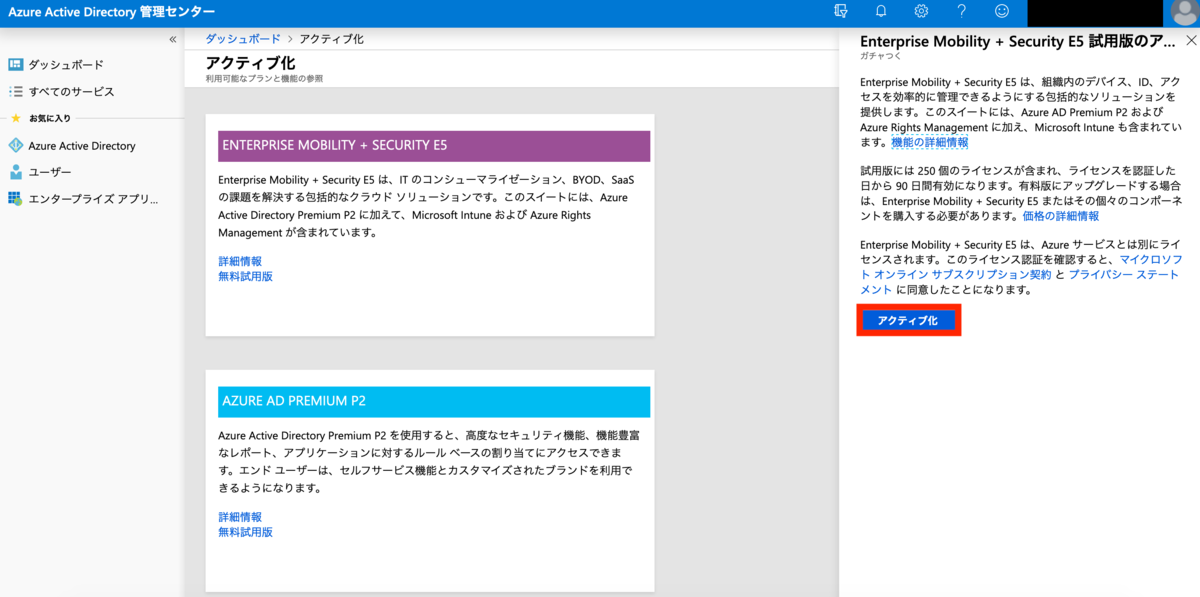
Task: Click the panel title Enterprise Mobility + Security E5 試用版
Action: pyautogui.click(x=1017, y=41)
